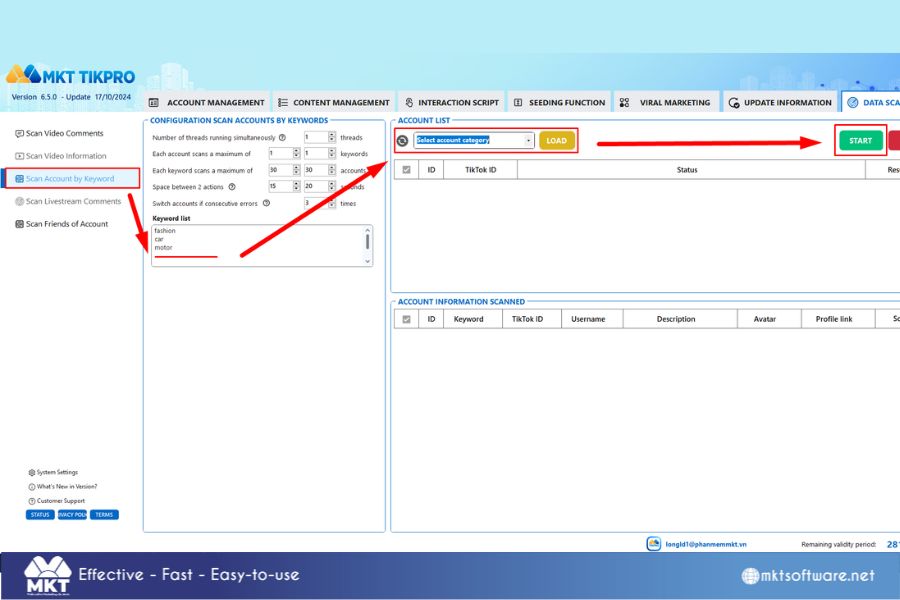Click the Scan Friends of Account icon
This screenshot has height=600, width=900.
click(20, 224)
